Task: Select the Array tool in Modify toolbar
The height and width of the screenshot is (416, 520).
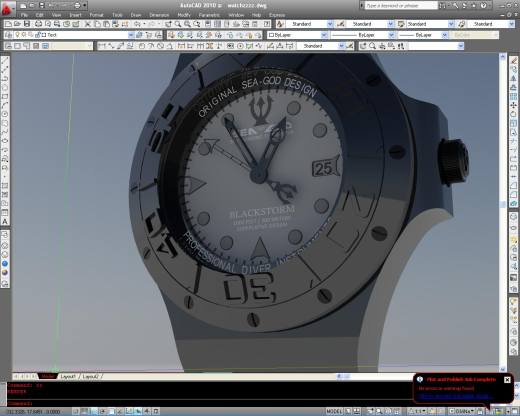Action: (514, 96)
